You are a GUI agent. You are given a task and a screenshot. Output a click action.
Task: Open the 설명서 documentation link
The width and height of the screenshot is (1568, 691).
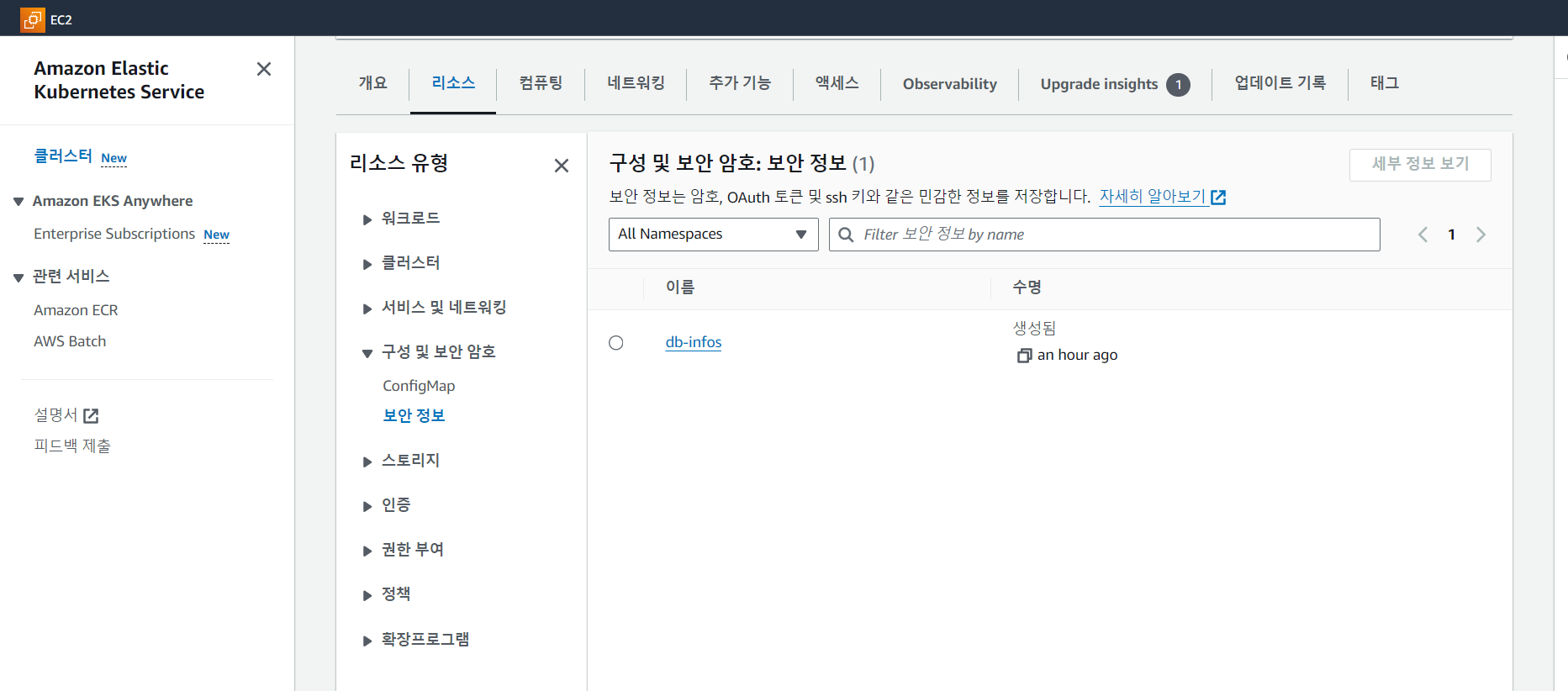point(55,415)
